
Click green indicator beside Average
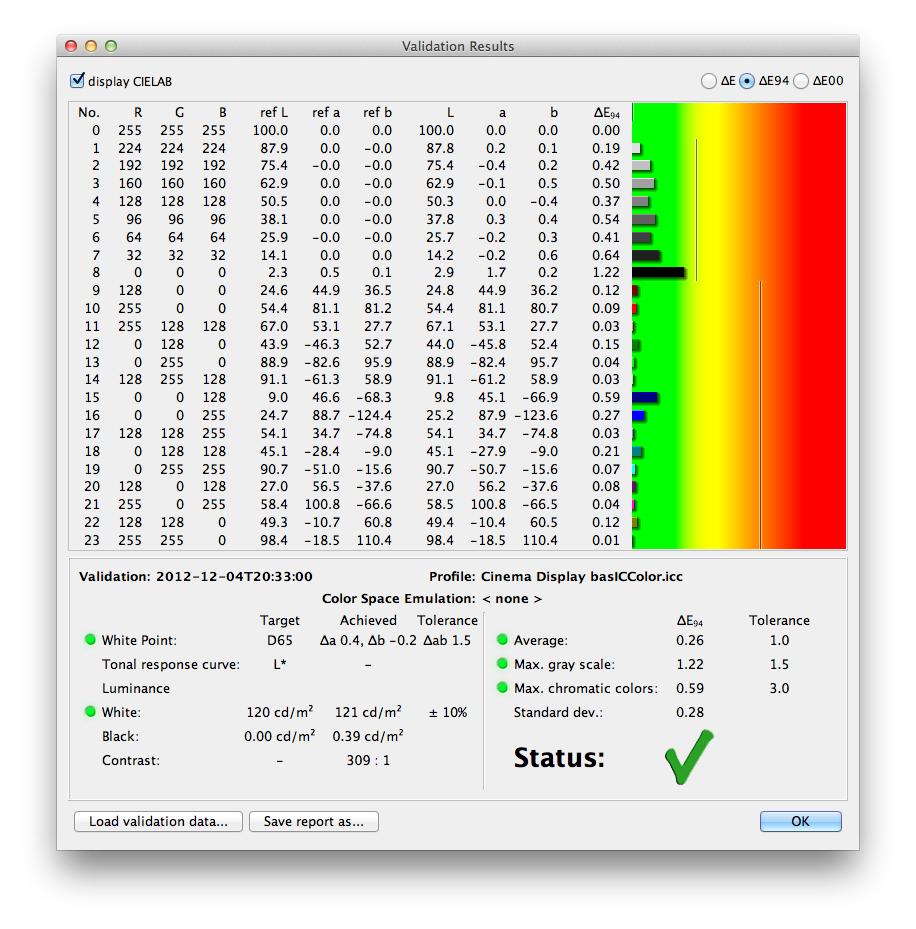coord(502,640)
